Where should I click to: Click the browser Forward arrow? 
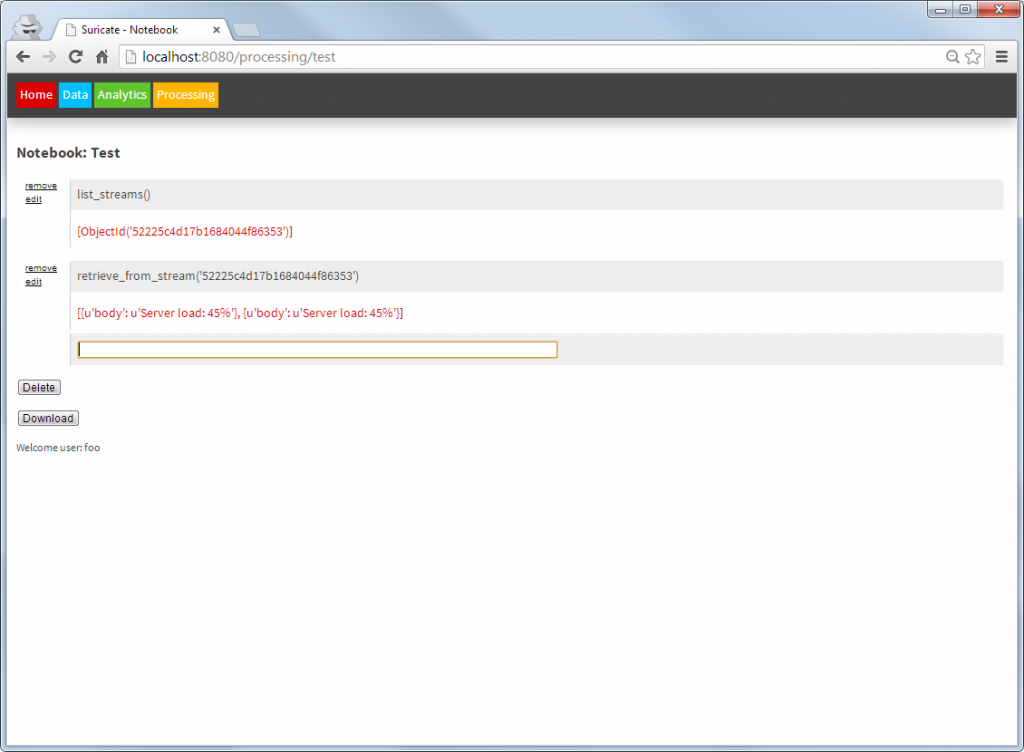coord(49,57)
